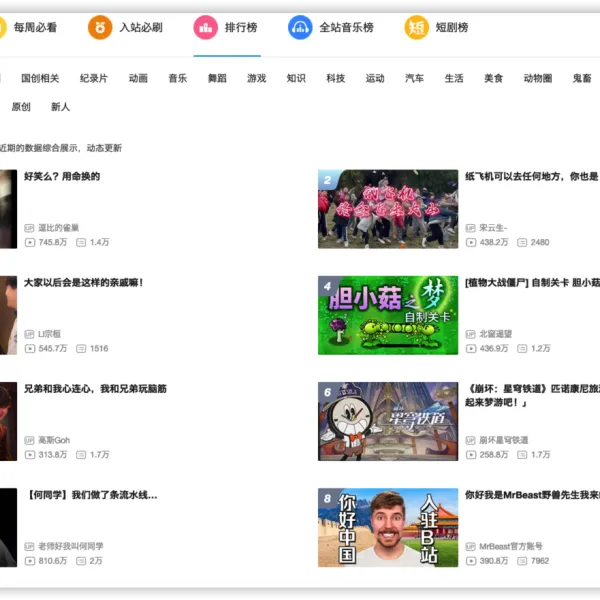Open uploader 高斯Goh profile
This screenshot has width=600, height=600.
click(x=54, y=440)
